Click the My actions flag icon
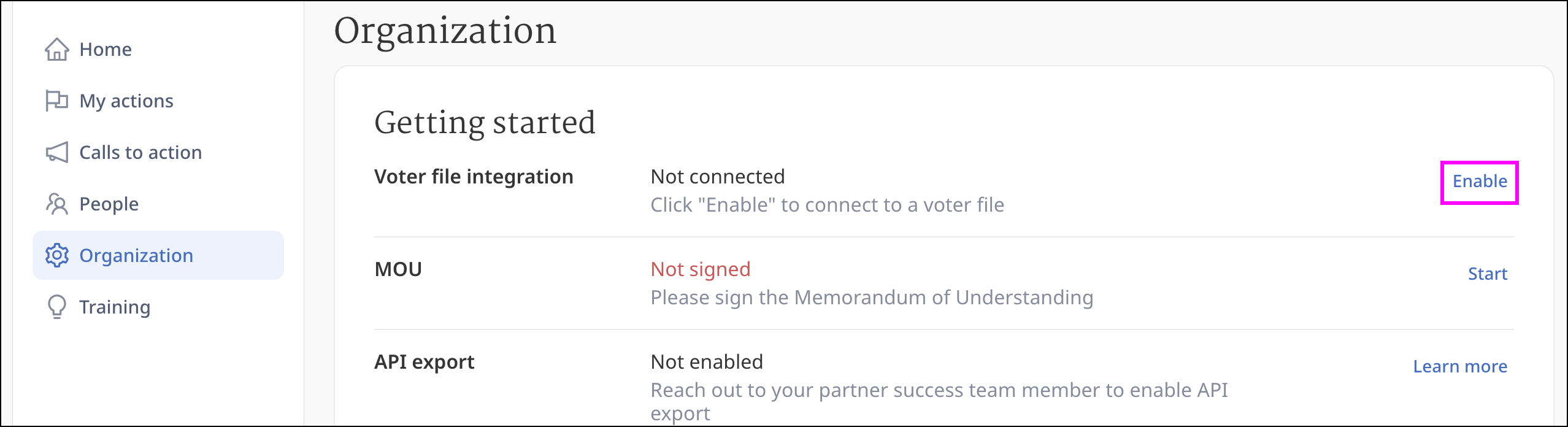Screen dimensions: 1568x427 pos(57,101)
